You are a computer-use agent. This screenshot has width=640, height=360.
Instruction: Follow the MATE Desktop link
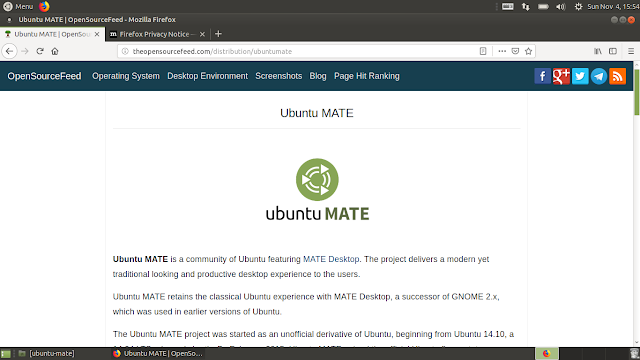coord(331,259)
